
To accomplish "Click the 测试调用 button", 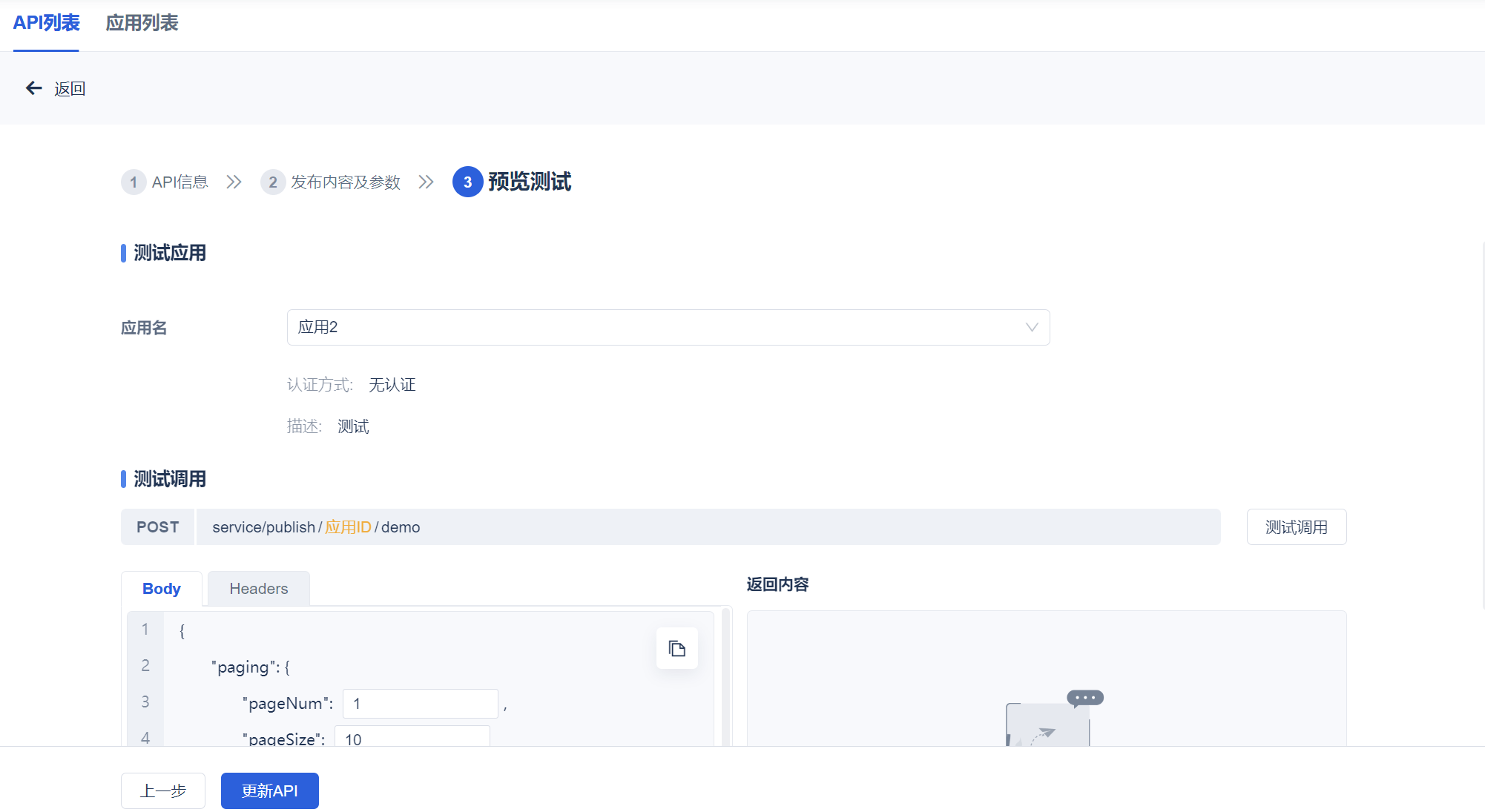I will click(x=1296, y=527).
